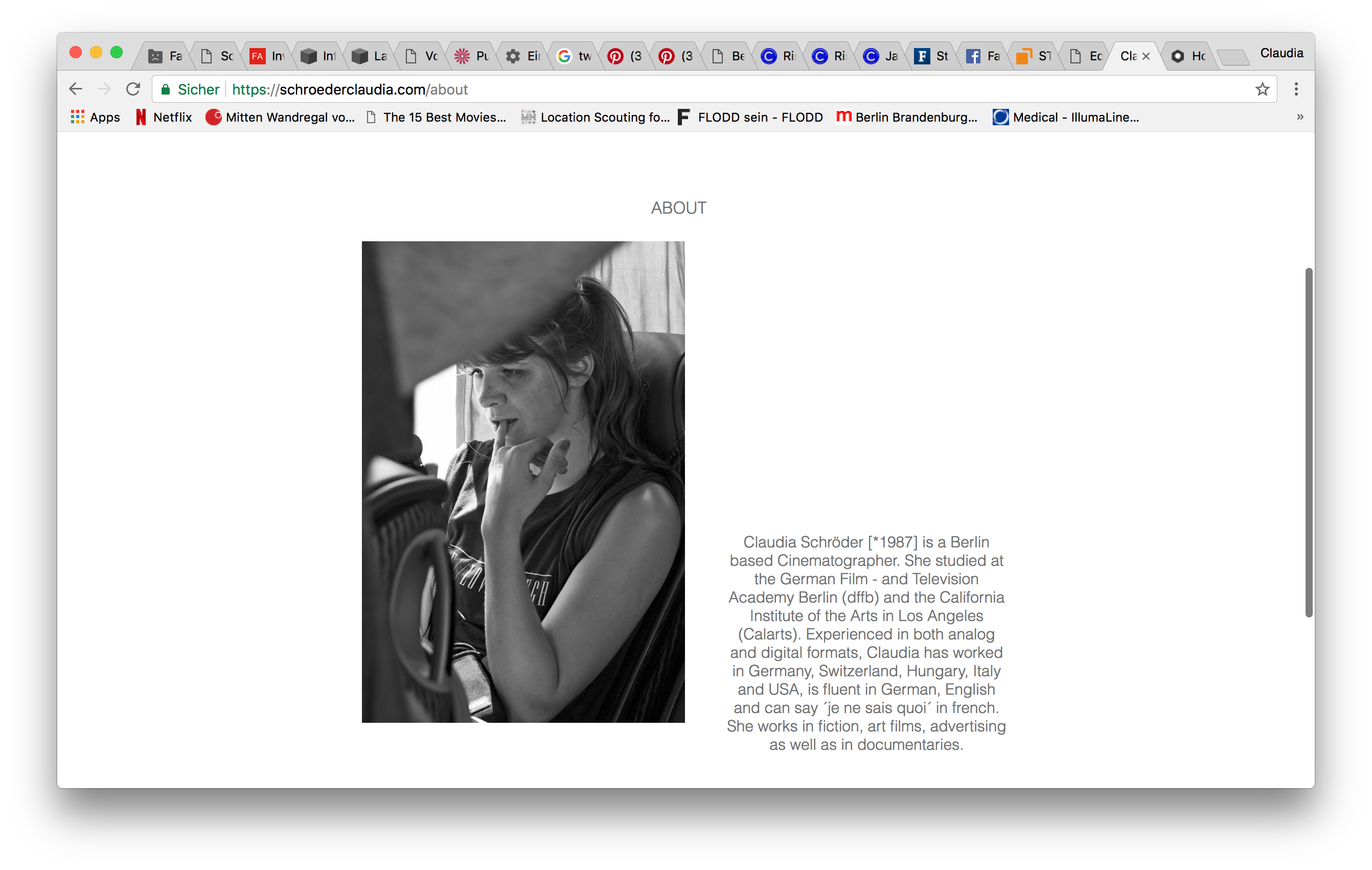The width and height of the screenshot is (1372, 870).
Task: Bookmark this page with the star icon
Action: [1262, 89]
